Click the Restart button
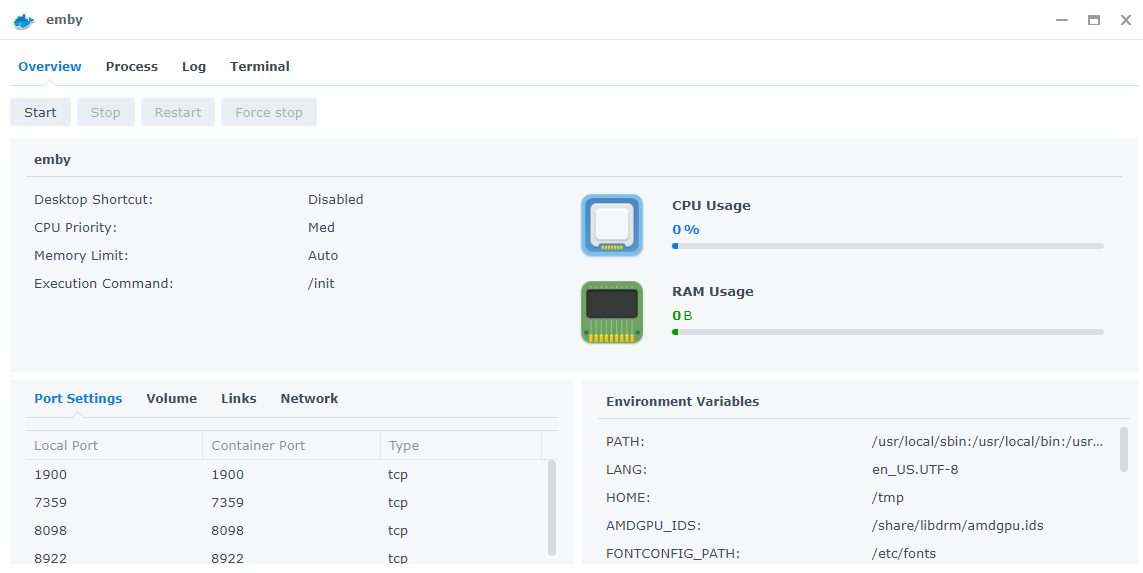The width and height of the screenshot is (1143, 573). pos(178,113)
